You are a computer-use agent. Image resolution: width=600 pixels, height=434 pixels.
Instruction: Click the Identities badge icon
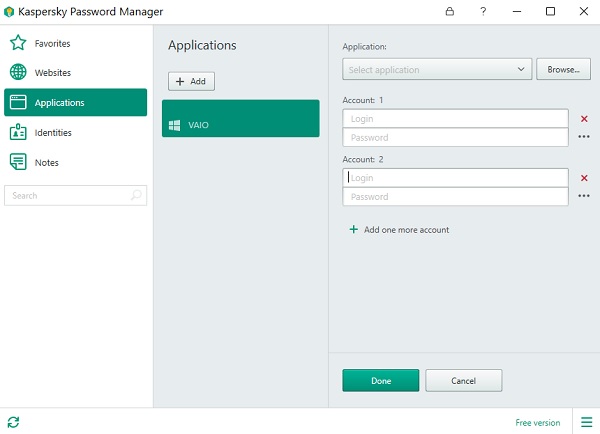pos(18,132)
